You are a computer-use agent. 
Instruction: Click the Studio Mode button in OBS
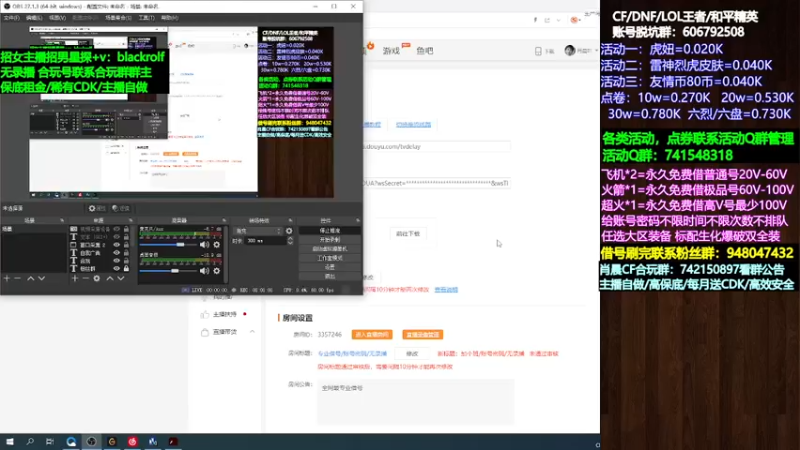point(330,258)
